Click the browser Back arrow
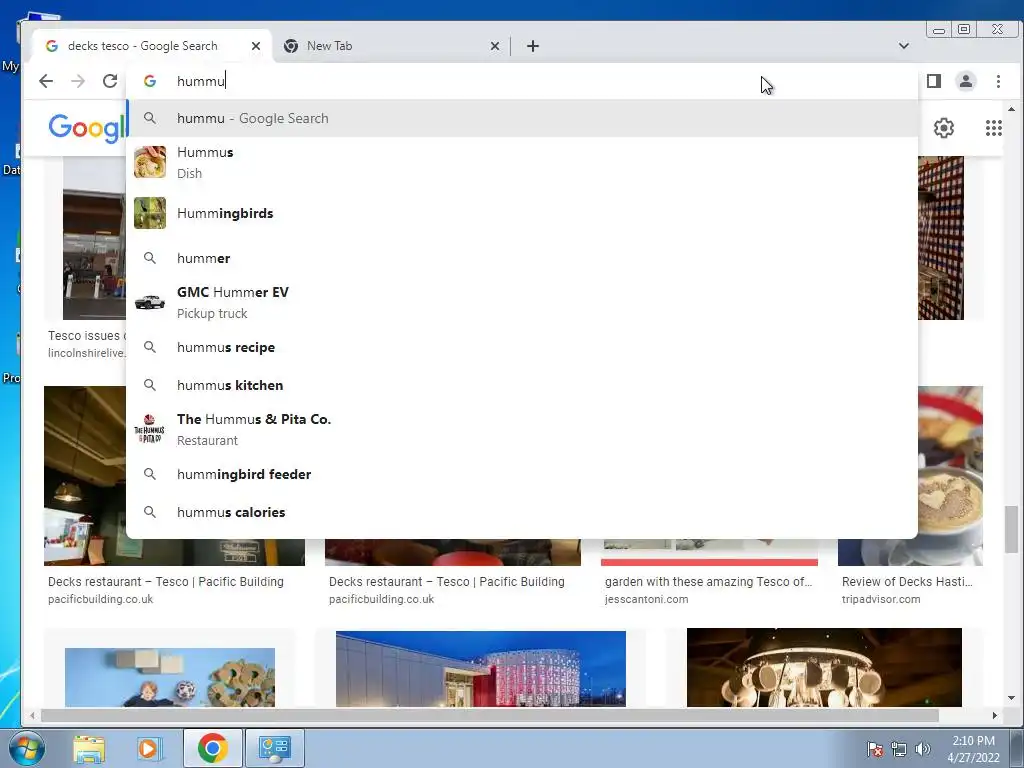The image size is (1024, 768). 46,81
